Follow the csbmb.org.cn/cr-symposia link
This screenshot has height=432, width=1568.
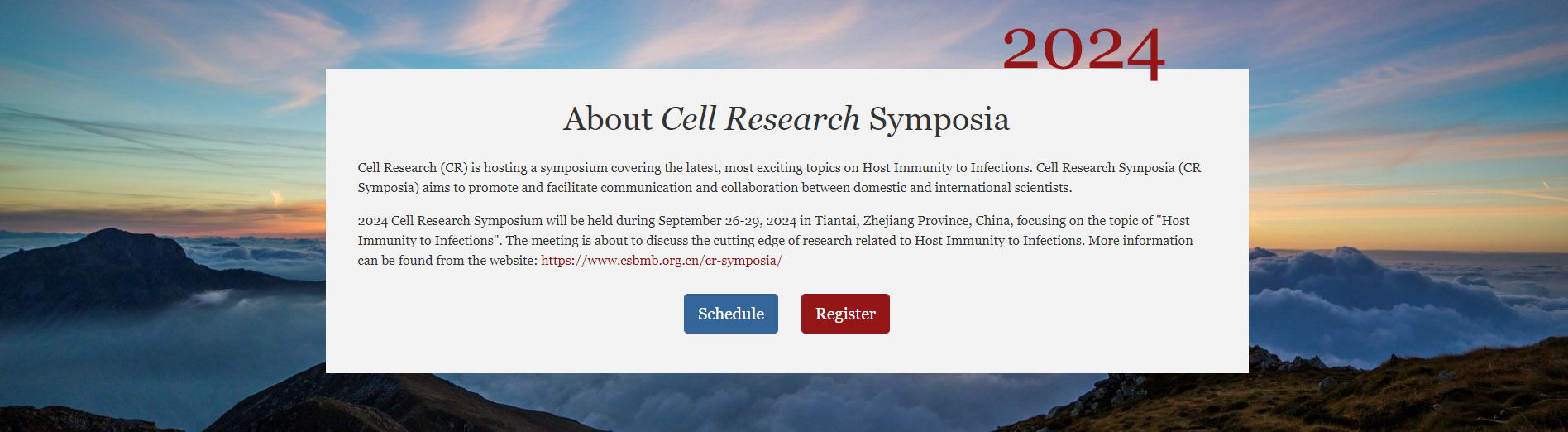(662, 260)
